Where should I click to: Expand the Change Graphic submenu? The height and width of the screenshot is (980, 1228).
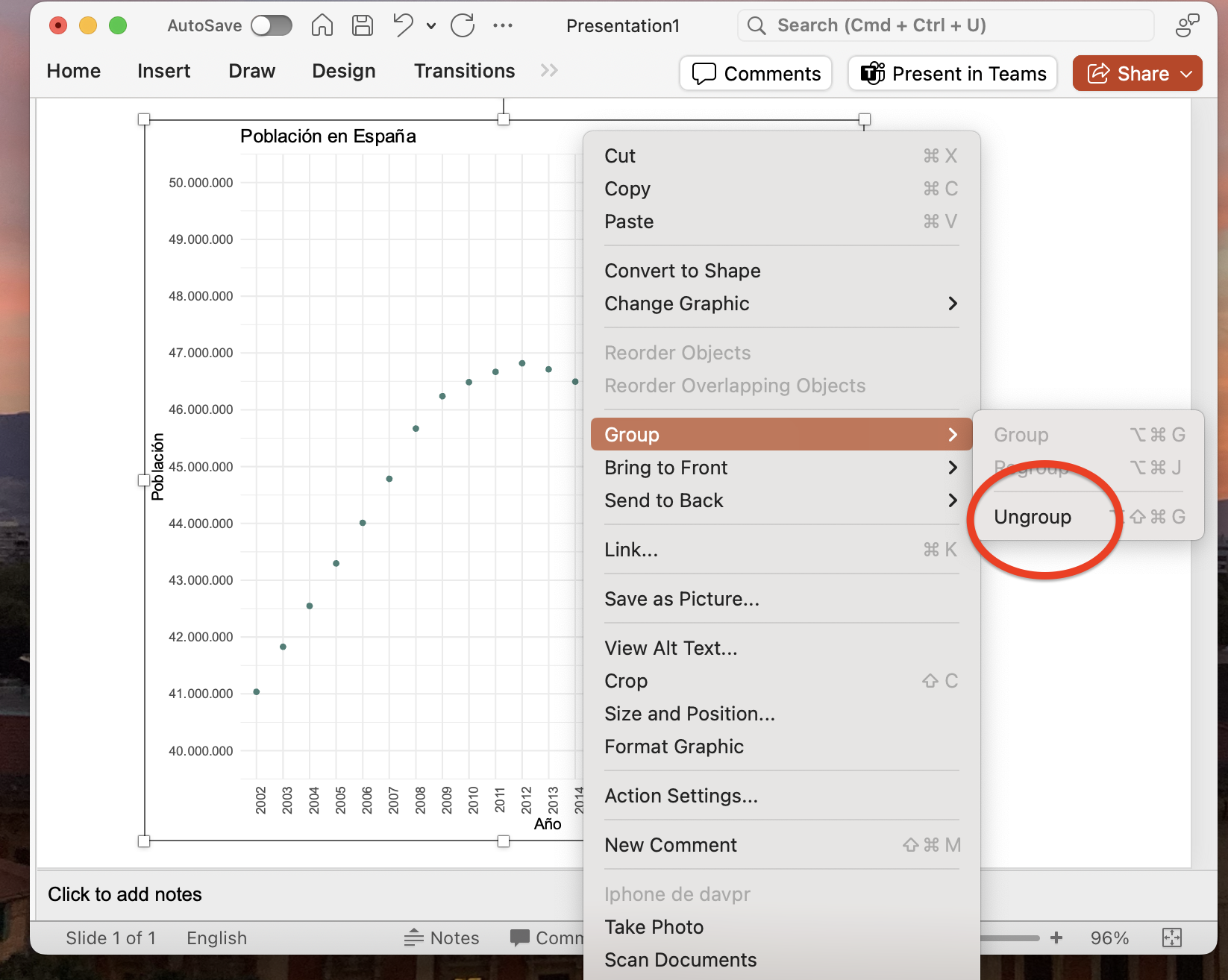780,304
